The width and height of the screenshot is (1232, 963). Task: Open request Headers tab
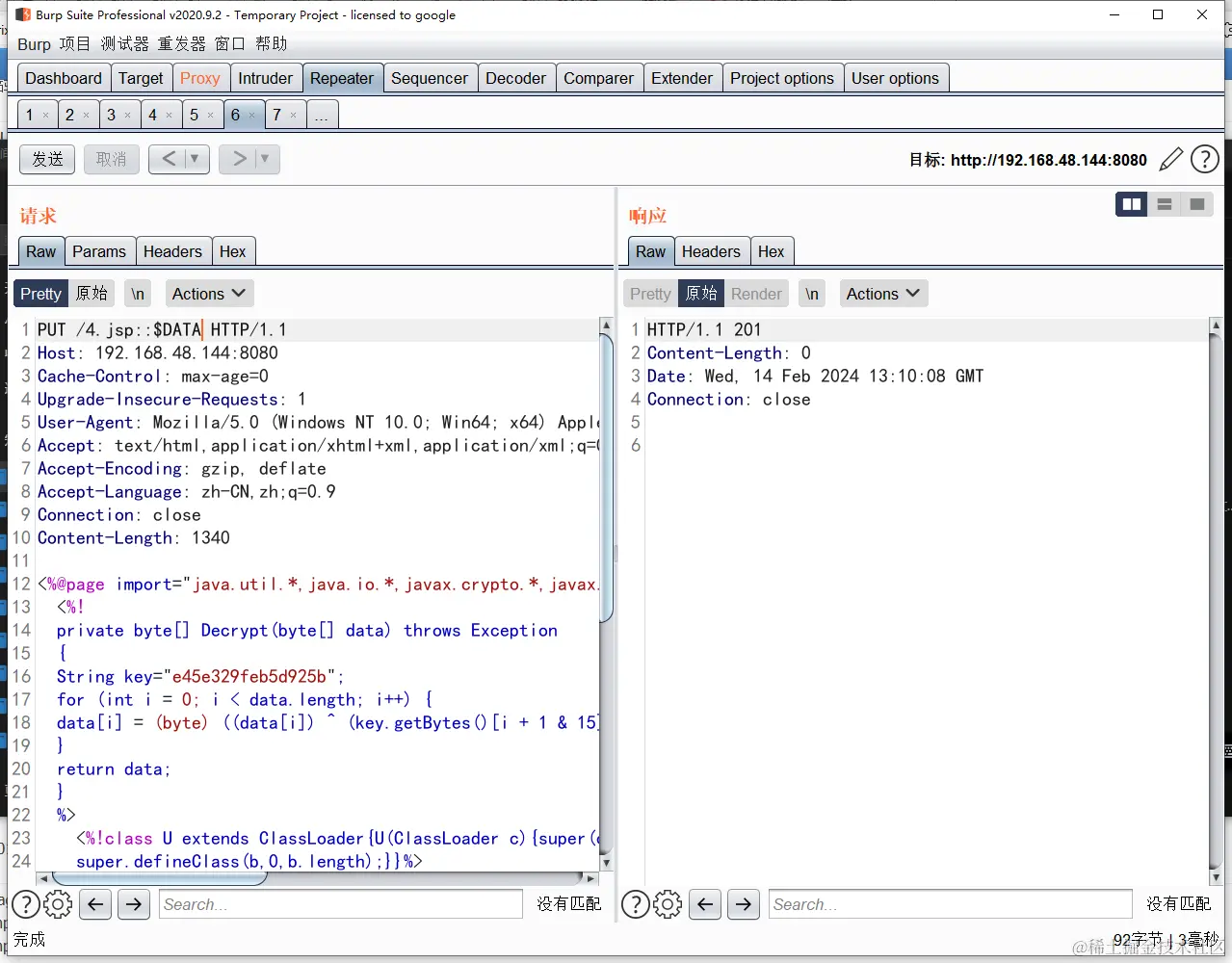coord(172,251)
